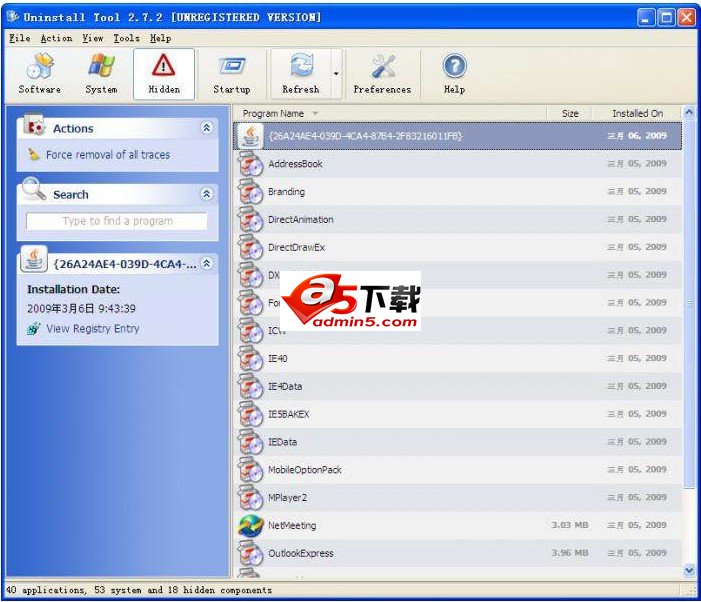701x602 pixels.
Task: Open the Software toolbar view
Action: click(39, 74)
